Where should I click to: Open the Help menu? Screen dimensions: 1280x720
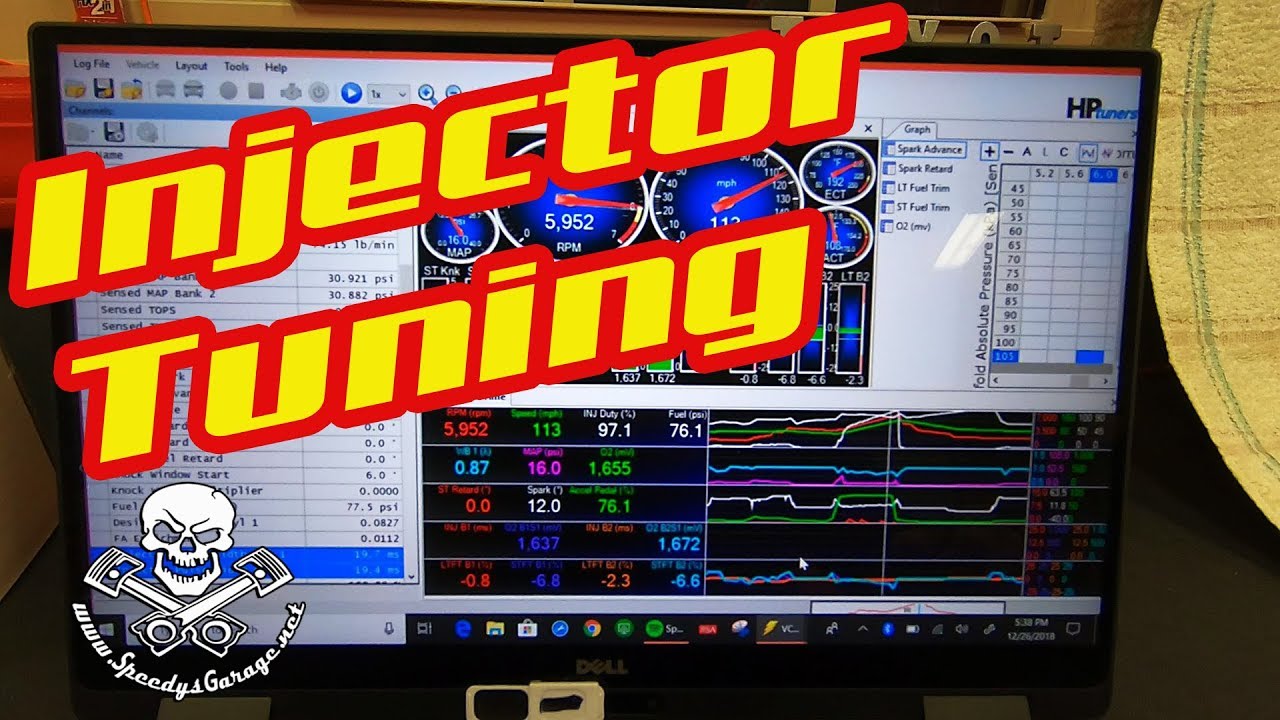276,68
